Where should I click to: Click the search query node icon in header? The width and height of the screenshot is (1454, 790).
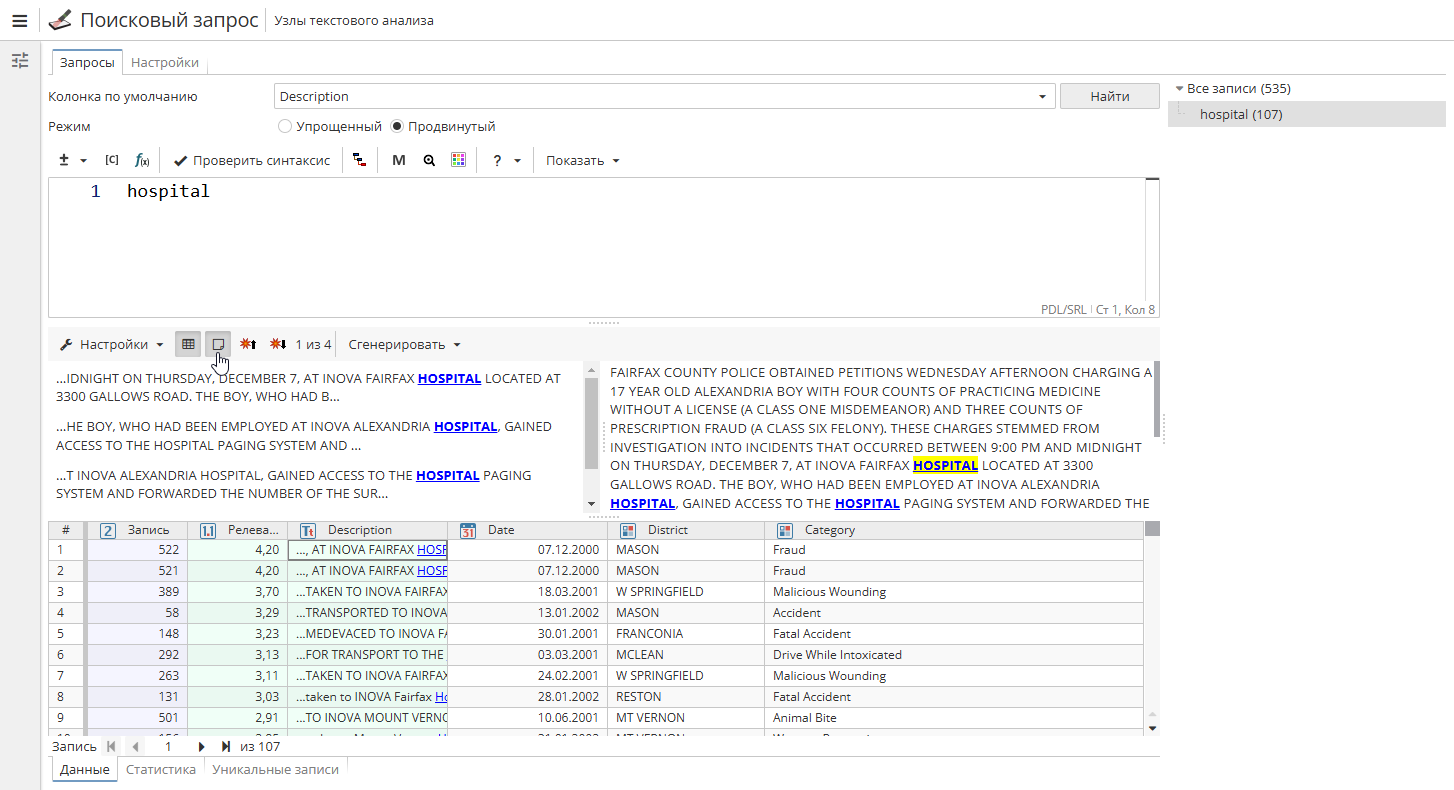[x=60, y=20]
